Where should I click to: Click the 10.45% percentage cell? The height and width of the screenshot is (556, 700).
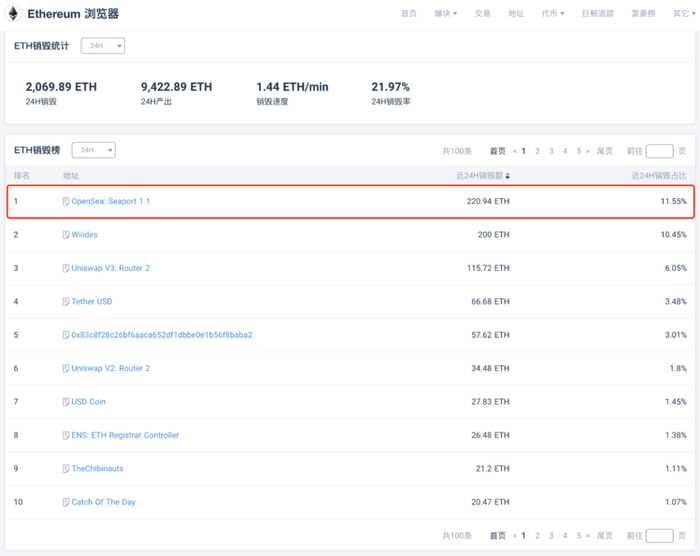click(674, 235)
